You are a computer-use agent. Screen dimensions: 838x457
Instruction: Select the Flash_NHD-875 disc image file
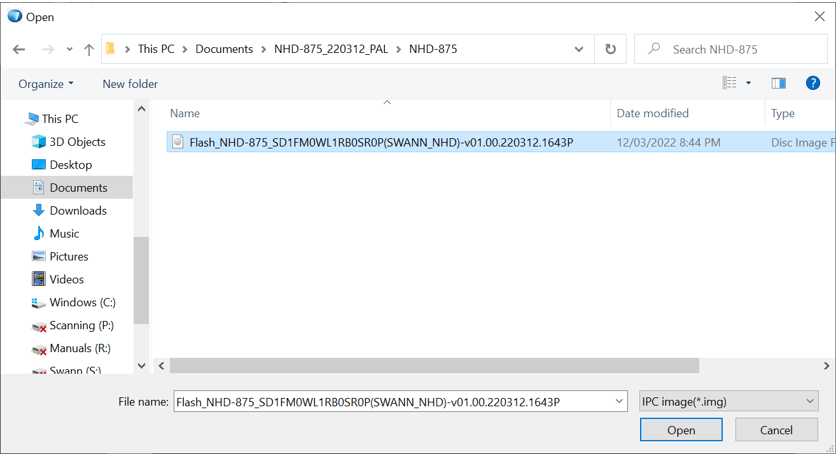(x=381, y=142)
